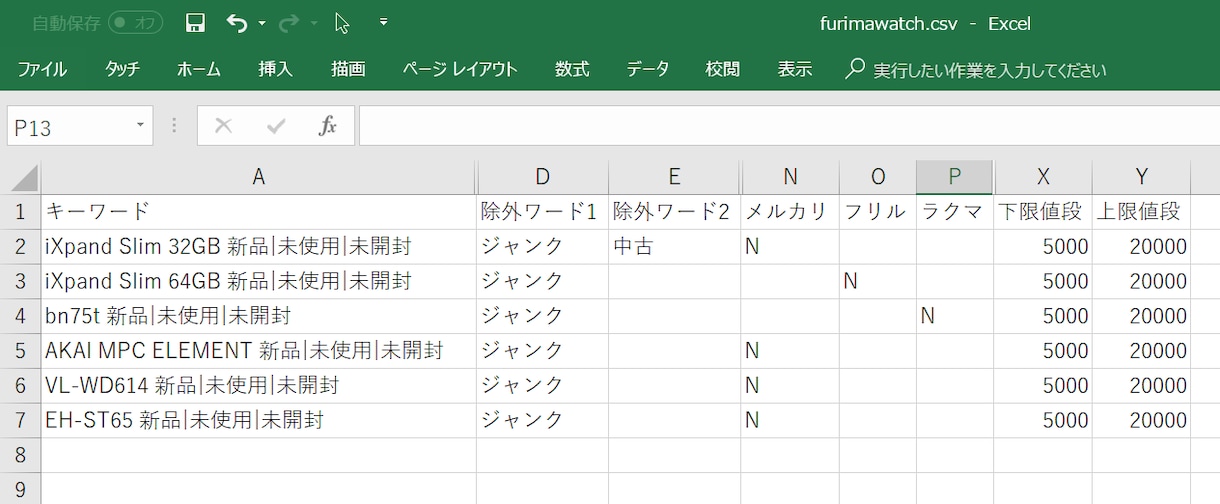1220x504 pixels.
Task: Click the Redo icon
Action: click(x=289, y=23)
